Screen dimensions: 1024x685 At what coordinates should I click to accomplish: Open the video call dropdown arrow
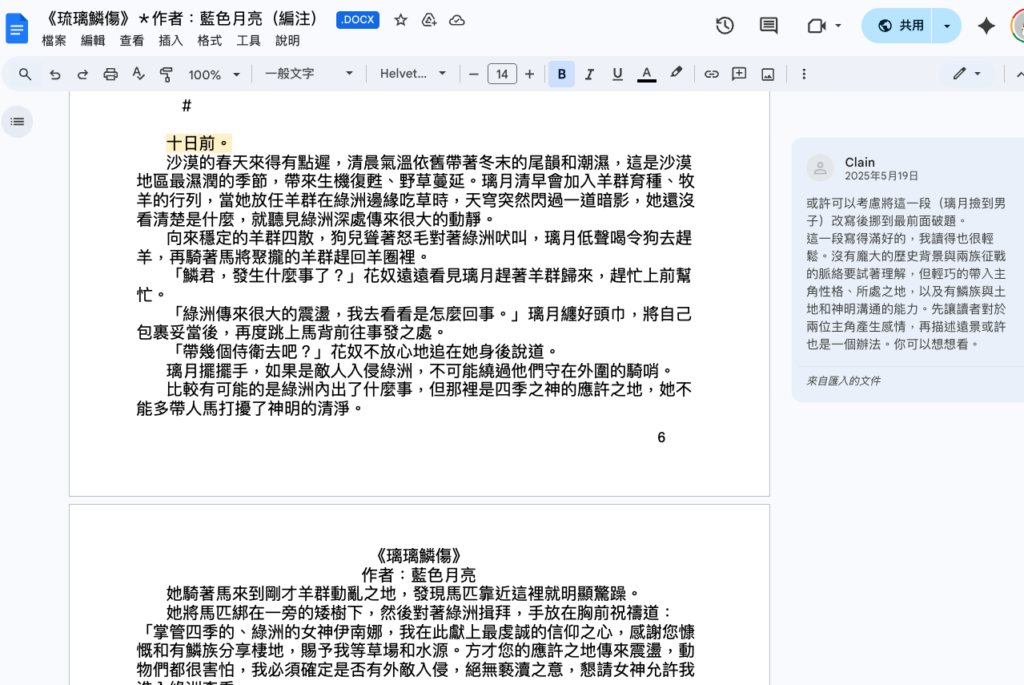839,25
